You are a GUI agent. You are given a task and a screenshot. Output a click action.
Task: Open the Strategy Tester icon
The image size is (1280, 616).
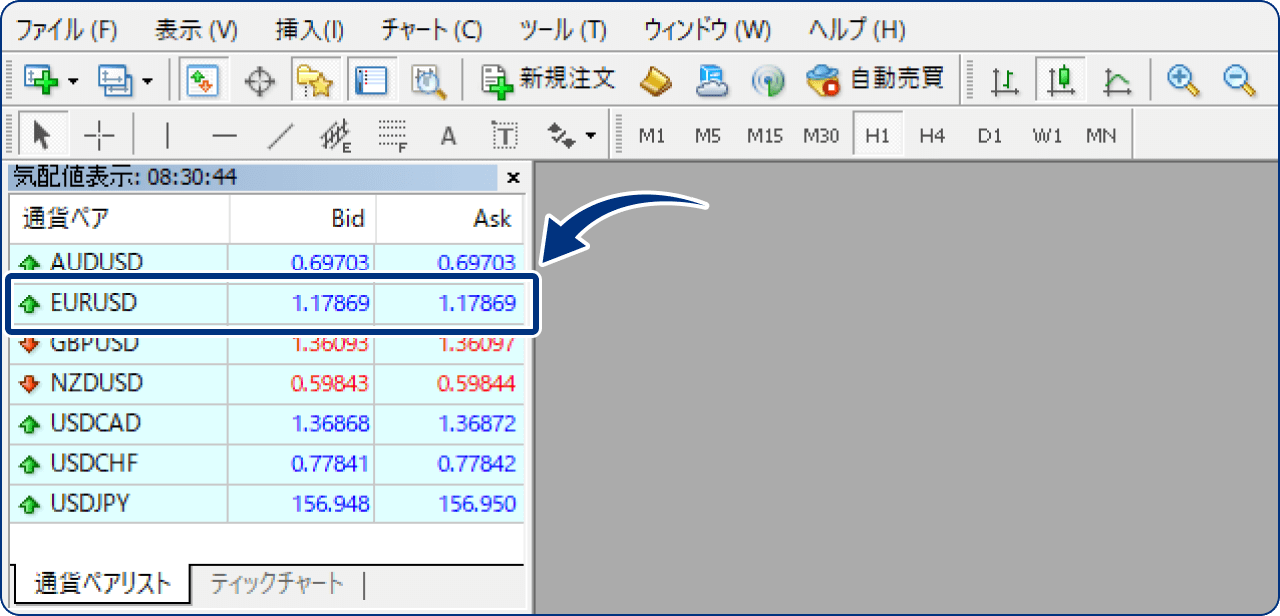pos(428,80)
